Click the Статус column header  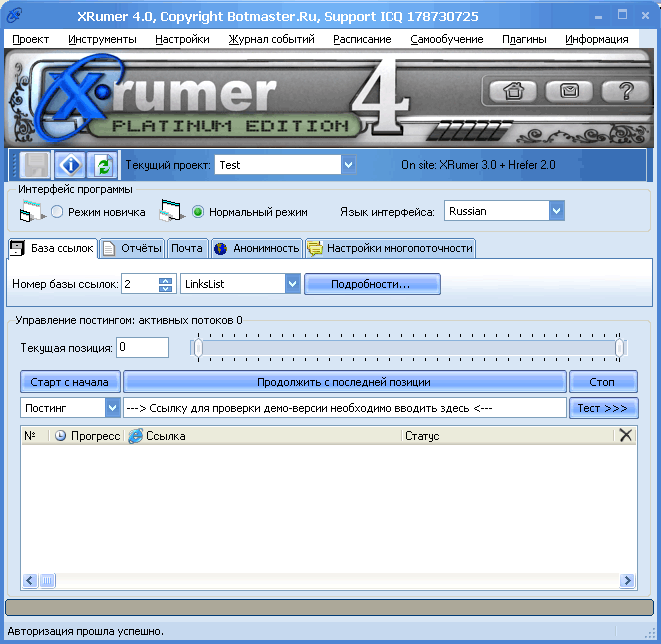pos(508,436)
